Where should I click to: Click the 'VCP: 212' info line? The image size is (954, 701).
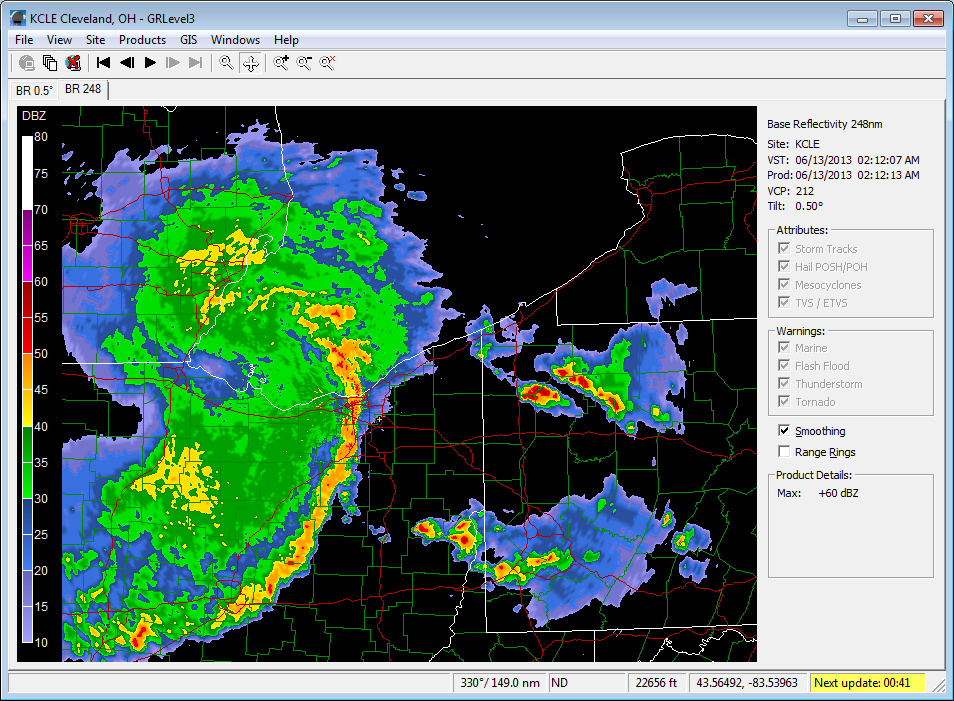(x=790, y=191)
